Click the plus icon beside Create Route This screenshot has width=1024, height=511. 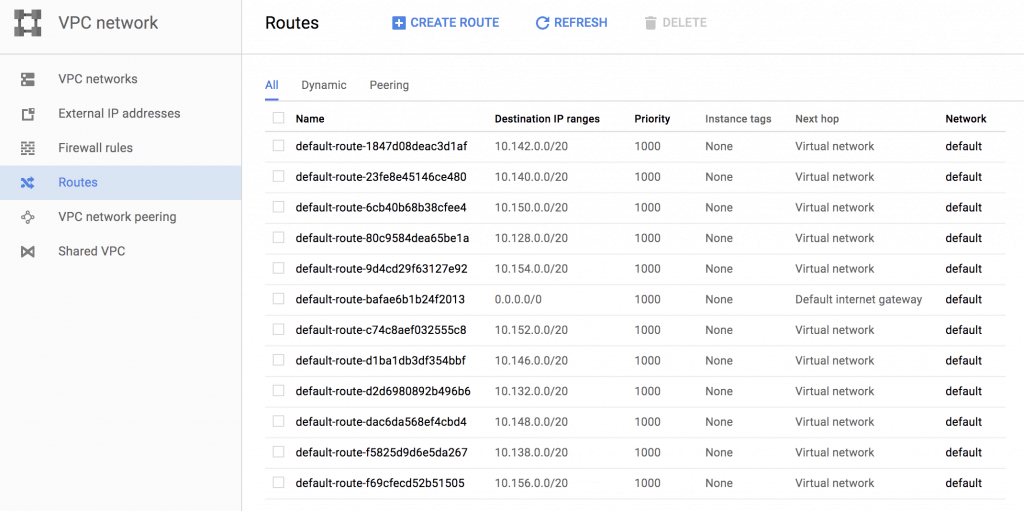pos(398,23)
